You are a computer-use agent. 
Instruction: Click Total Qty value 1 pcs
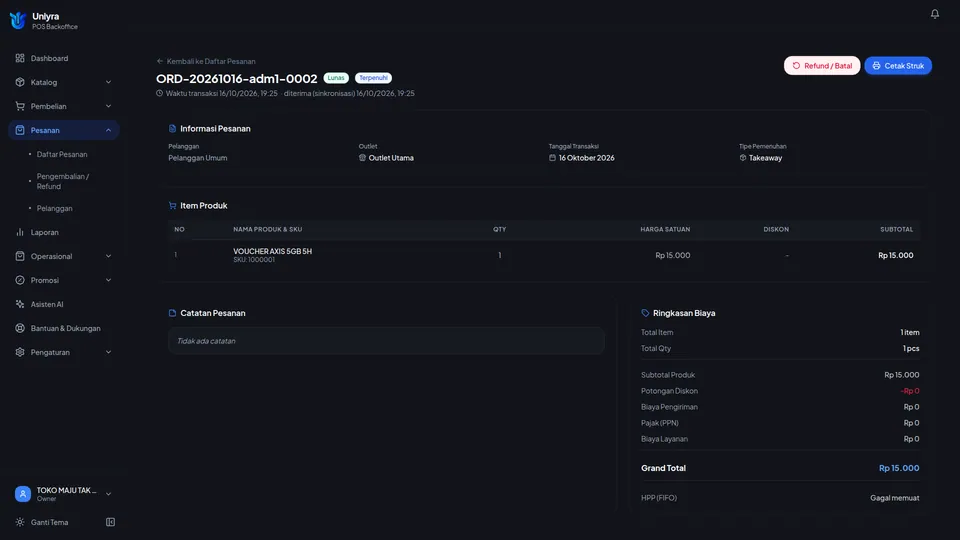pyautogui.click(x=911, y=348)
